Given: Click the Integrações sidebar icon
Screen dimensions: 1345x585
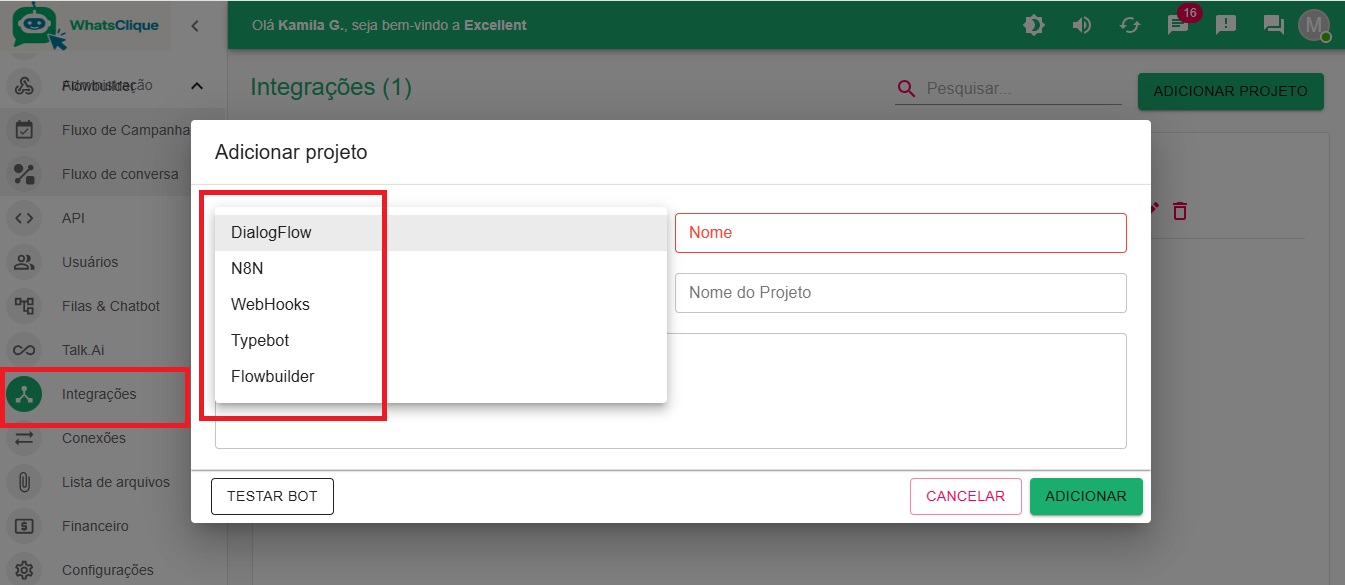Looking at the screenshot, I should tap(24, 394).
